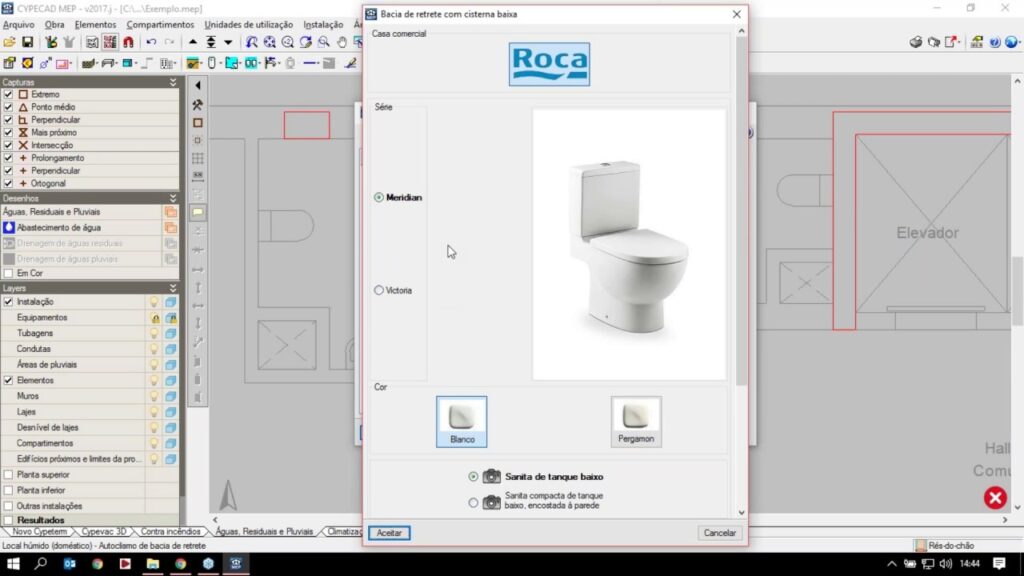Click the red X error icon
This screenshot has height=576, width=1024.
(x=994, y=497)
